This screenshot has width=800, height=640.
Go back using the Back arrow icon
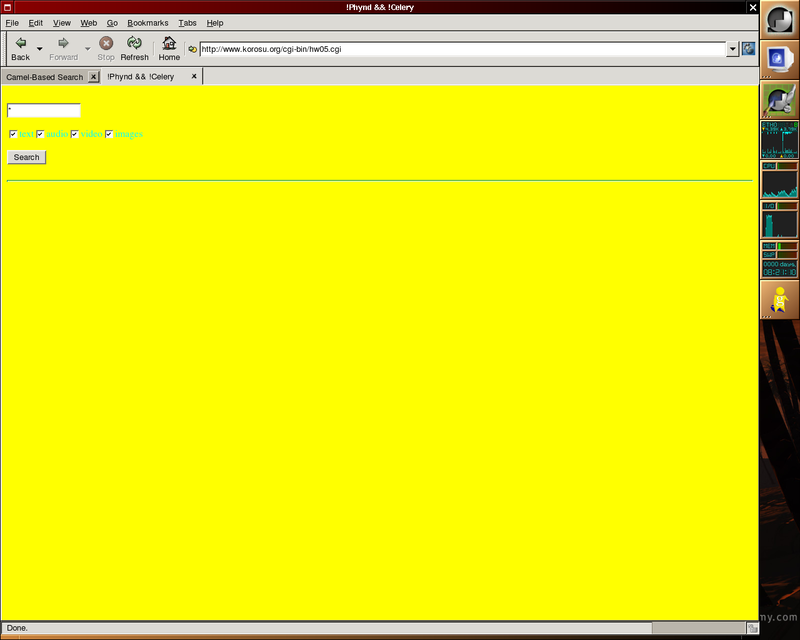(20, 43)
